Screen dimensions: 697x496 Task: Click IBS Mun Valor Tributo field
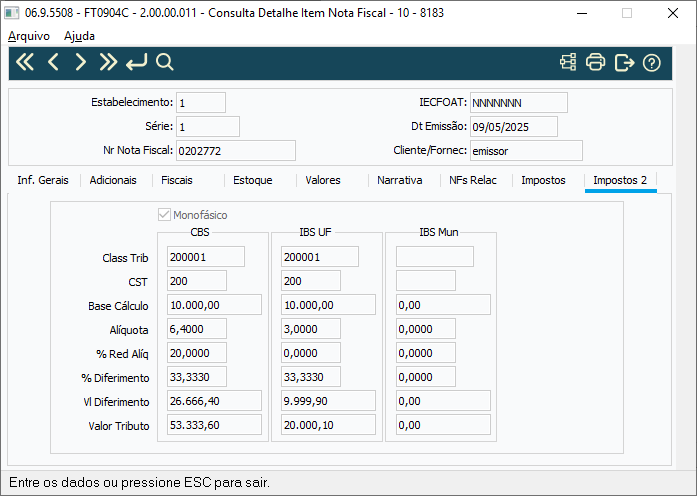443,425
